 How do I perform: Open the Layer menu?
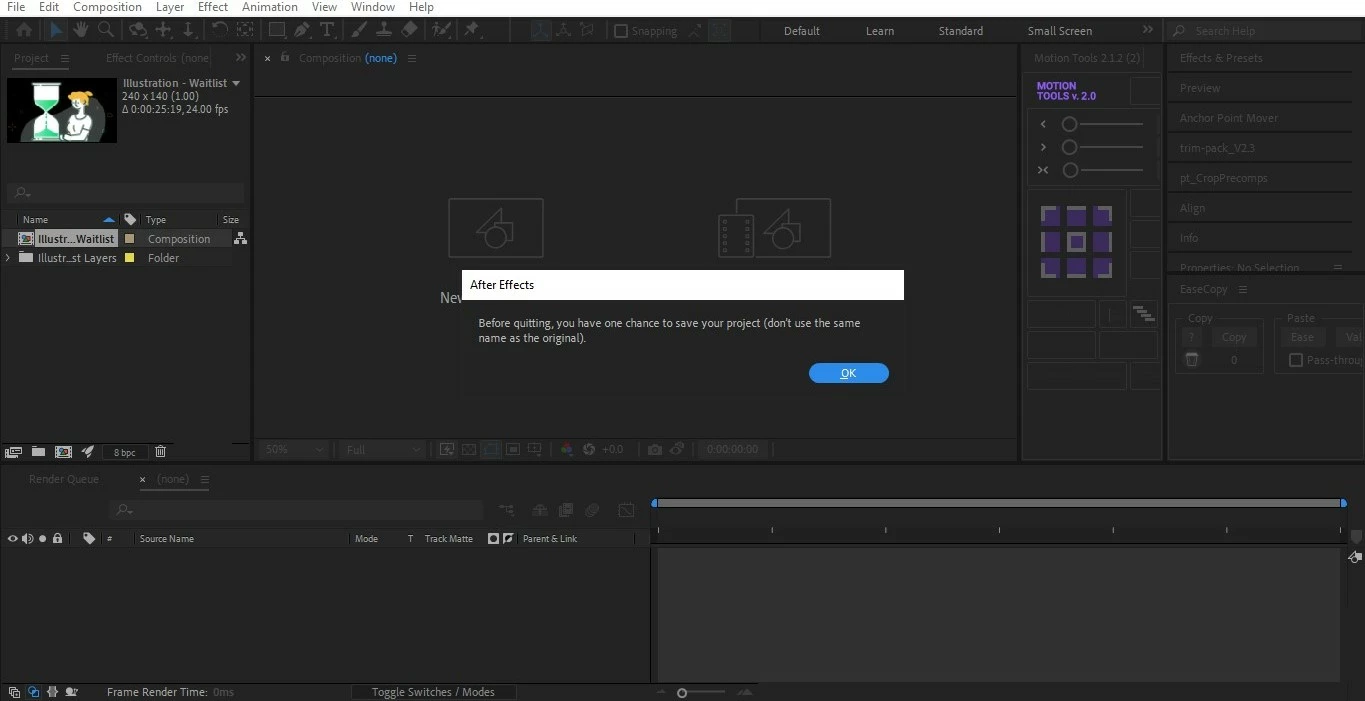click(170, 7)
